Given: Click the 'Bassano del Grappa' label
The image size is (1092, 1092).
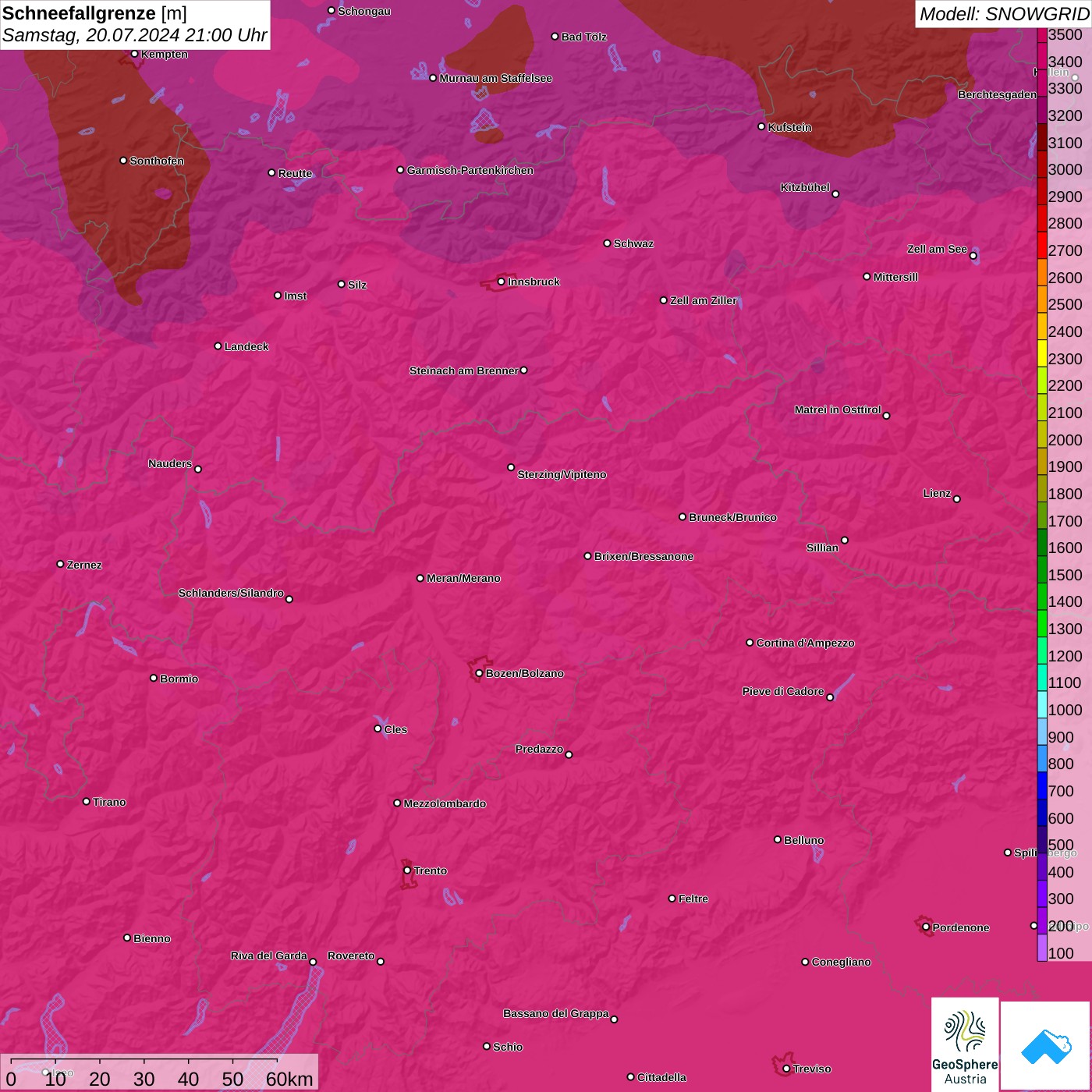Looking at the screenshot, I should [556, 1013].
